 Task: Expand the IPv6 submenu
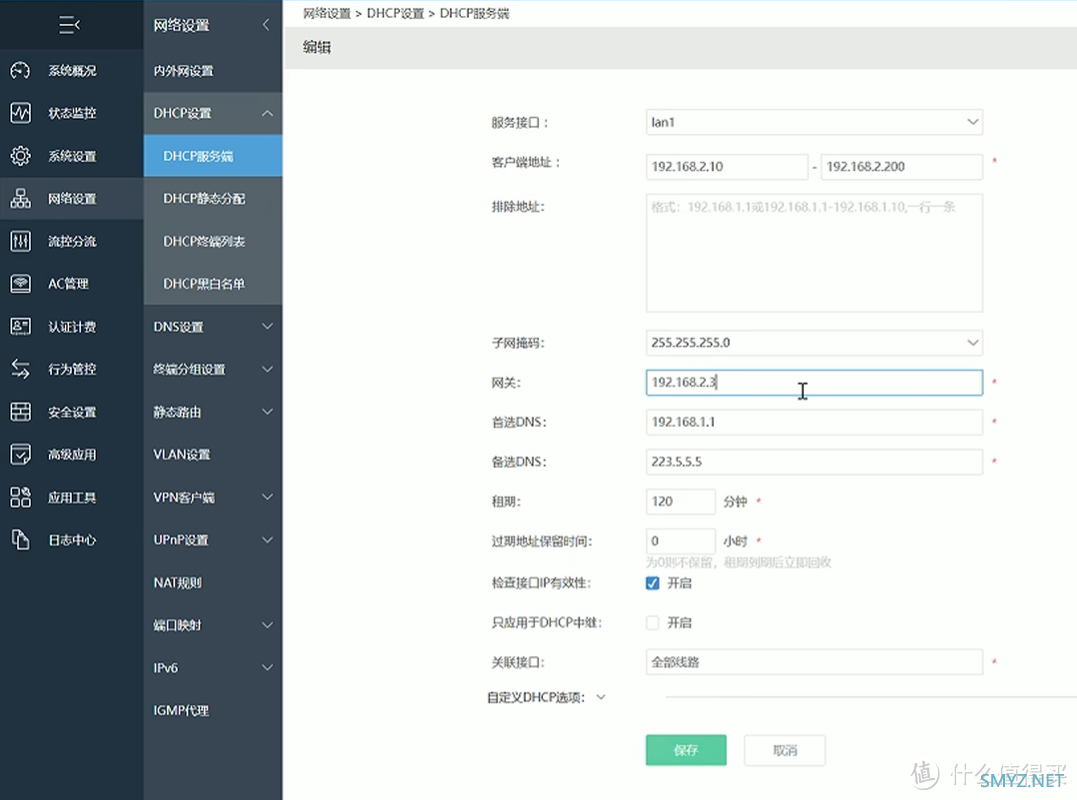click(x=267, y=667)
